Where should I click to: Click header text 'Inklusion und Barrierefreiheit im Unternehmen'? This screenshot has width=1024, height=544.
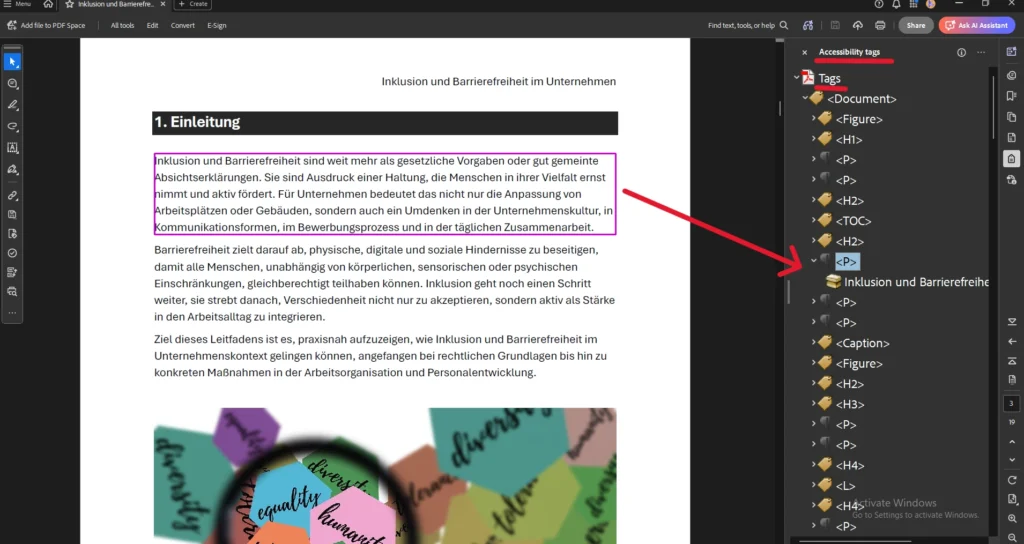click(x=498, y=82)
